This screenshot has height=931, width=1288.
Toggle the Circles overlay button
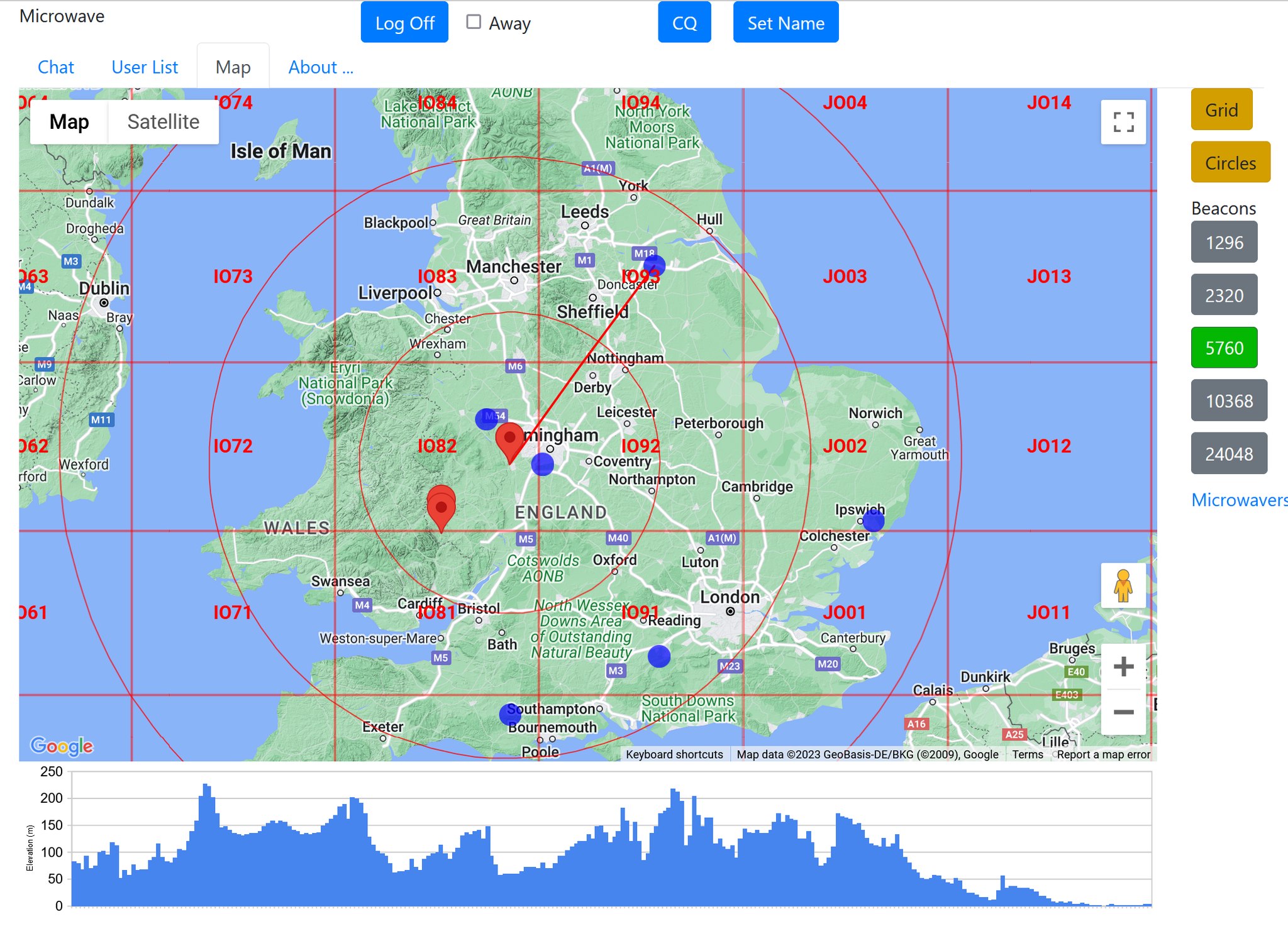point(1230,163)
